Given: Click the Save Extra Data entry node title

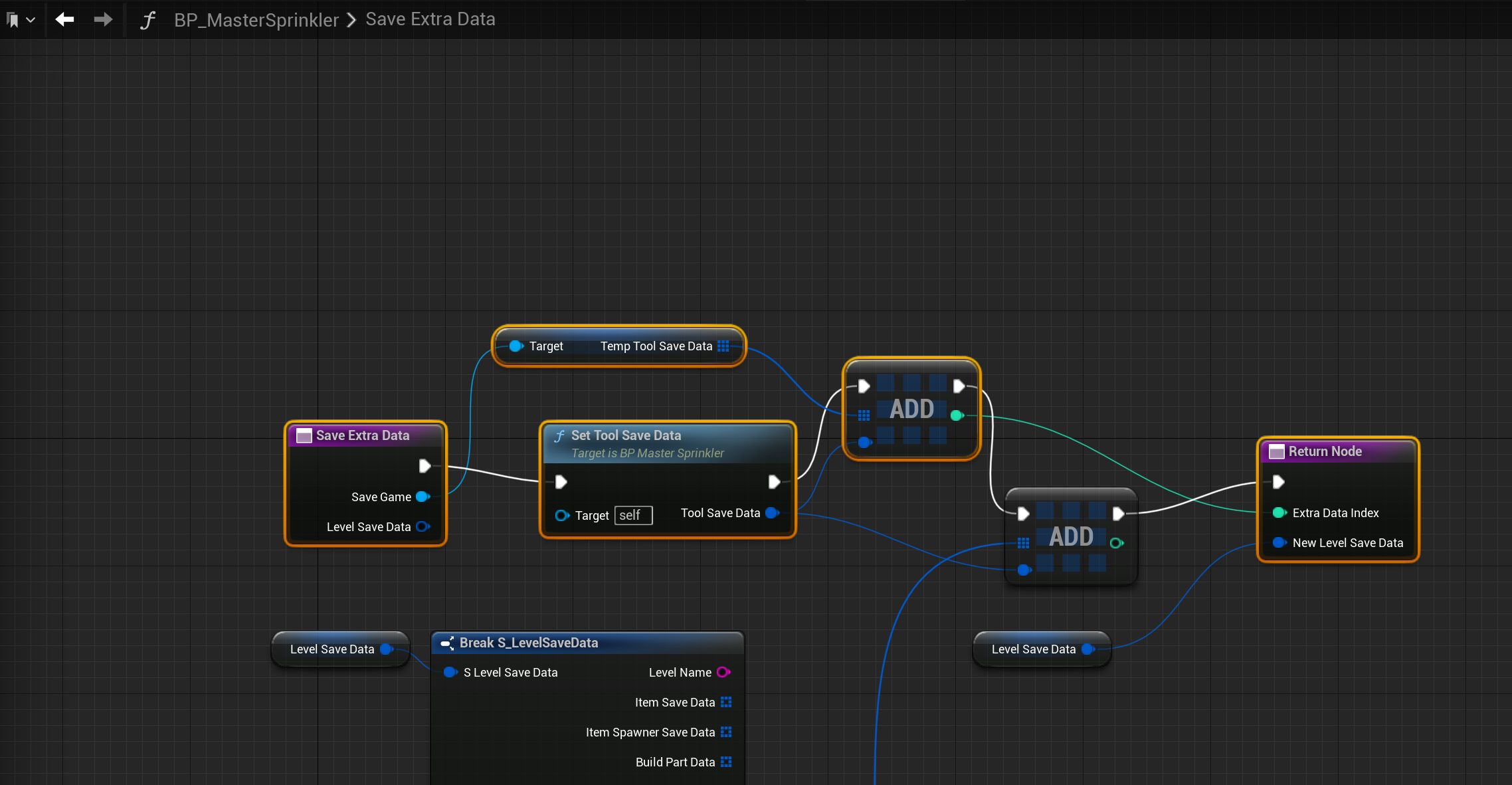Looking at the screenshot, I should click(362, 435).
